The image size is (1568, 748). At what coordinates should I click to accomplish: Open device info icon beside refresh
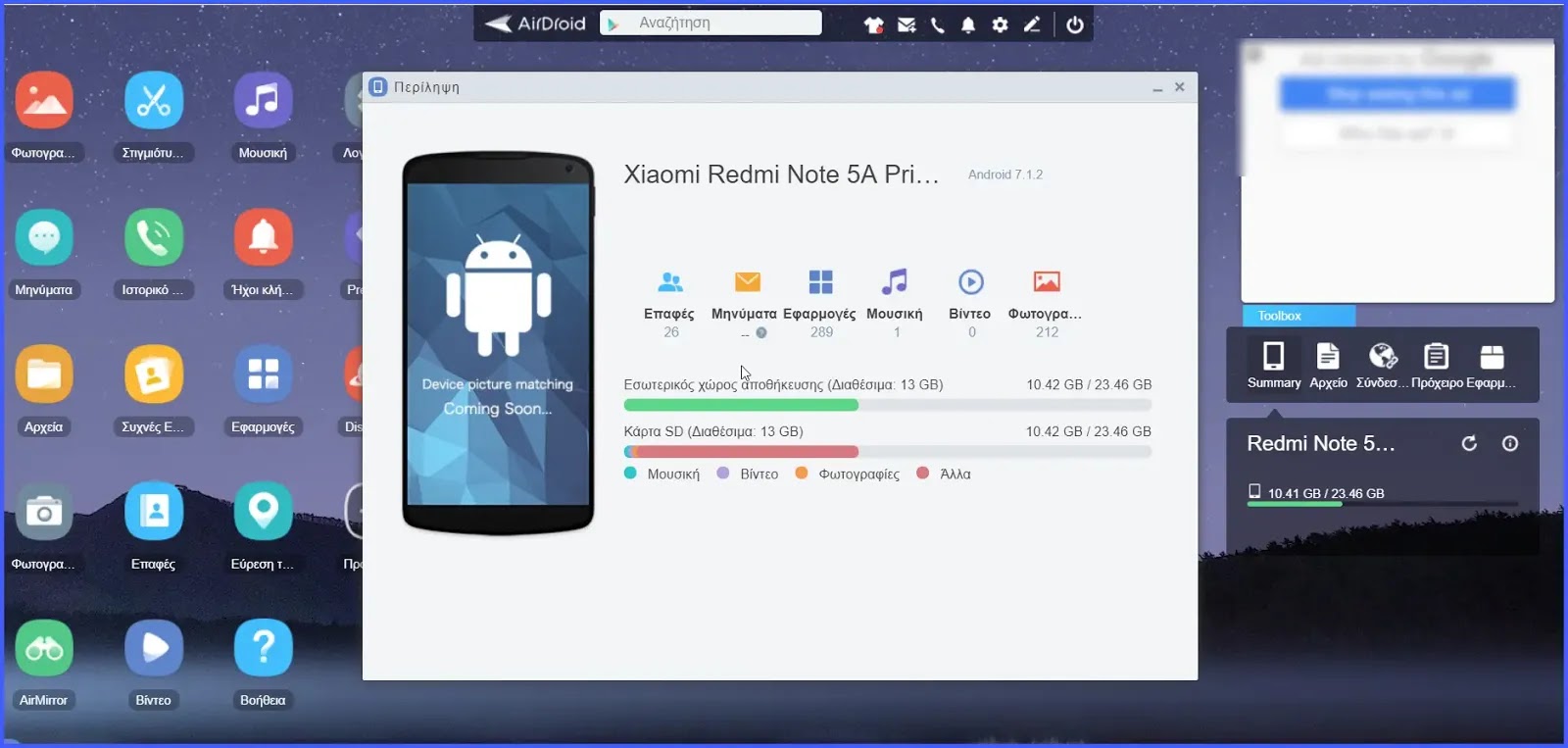pyautogui.click(x=1510, y=443)
